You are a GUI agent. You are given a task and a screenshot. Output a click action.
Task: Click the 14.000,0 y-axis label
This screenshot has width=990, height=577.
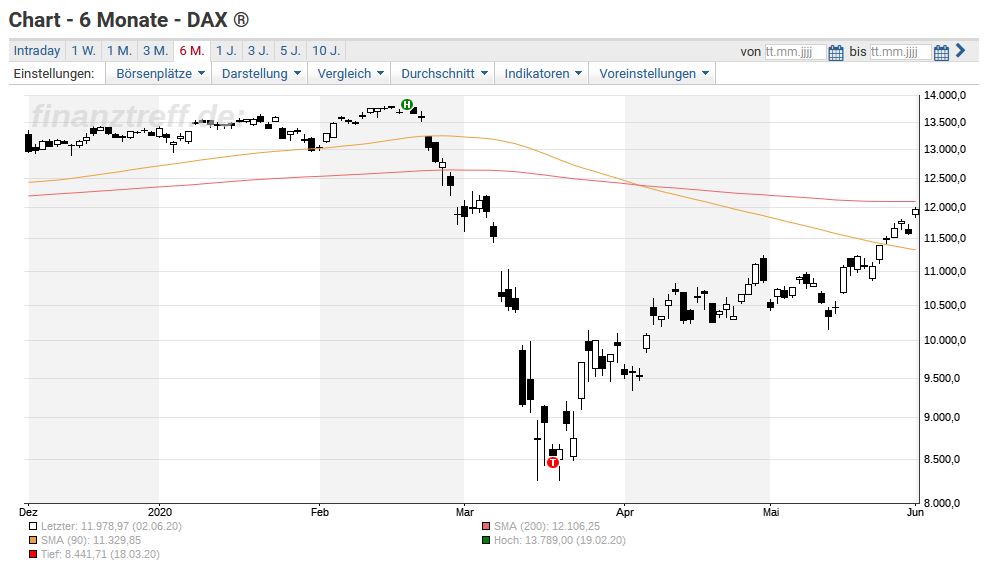(x=945, y=95)
